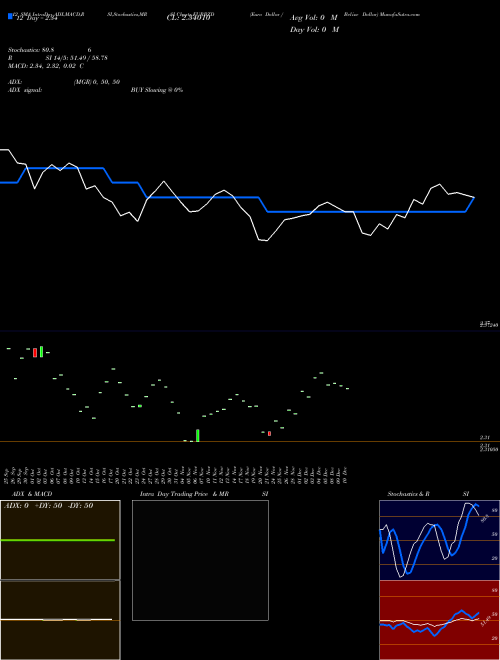Screen dimensions: 500x660
Task: Click the Stochastics & R heading
Action: pos(408,494)
